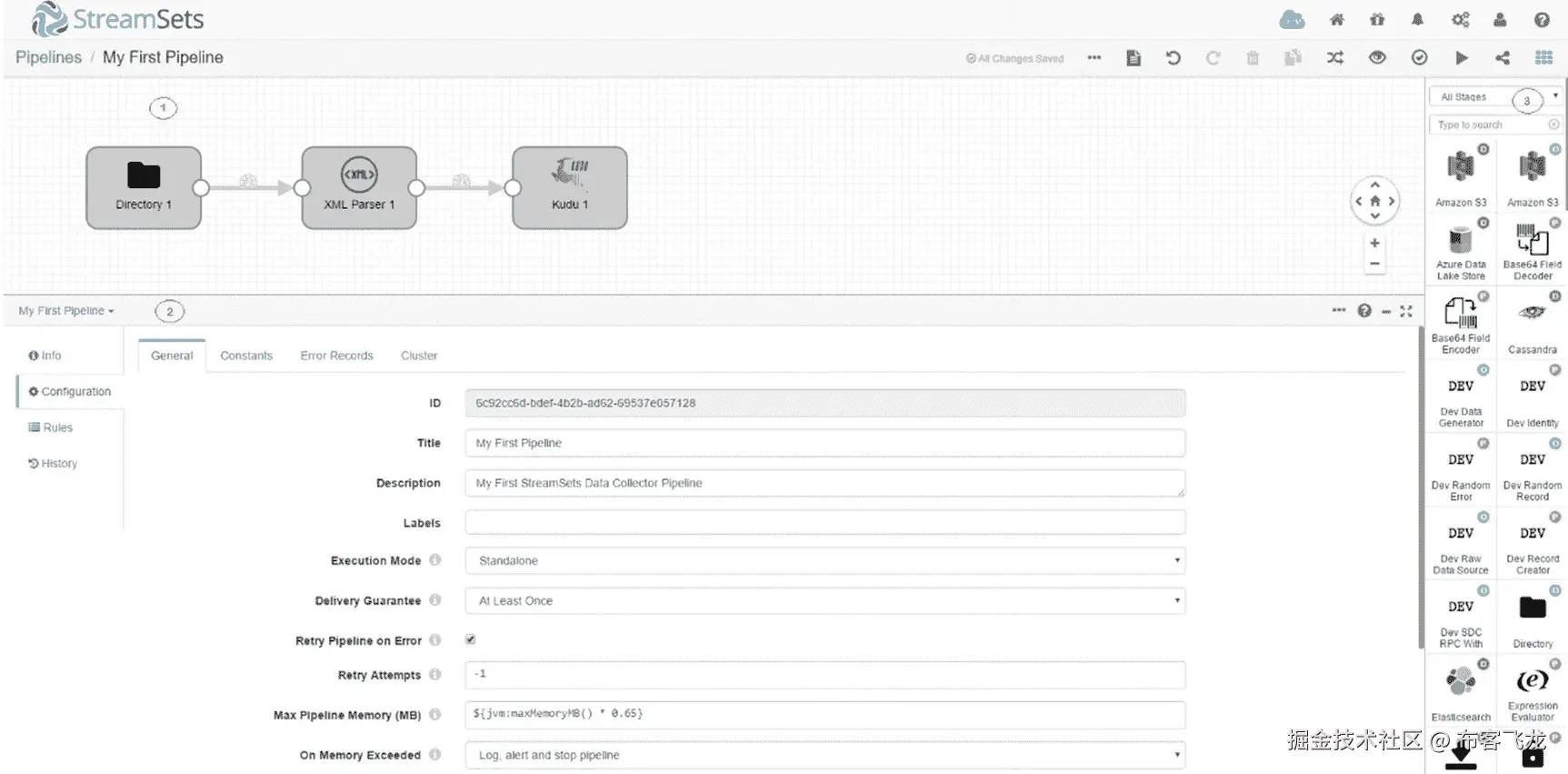1568x774 pixels.
Task: Start the pipeline with play icon
Action: (x=1462, y=57)
